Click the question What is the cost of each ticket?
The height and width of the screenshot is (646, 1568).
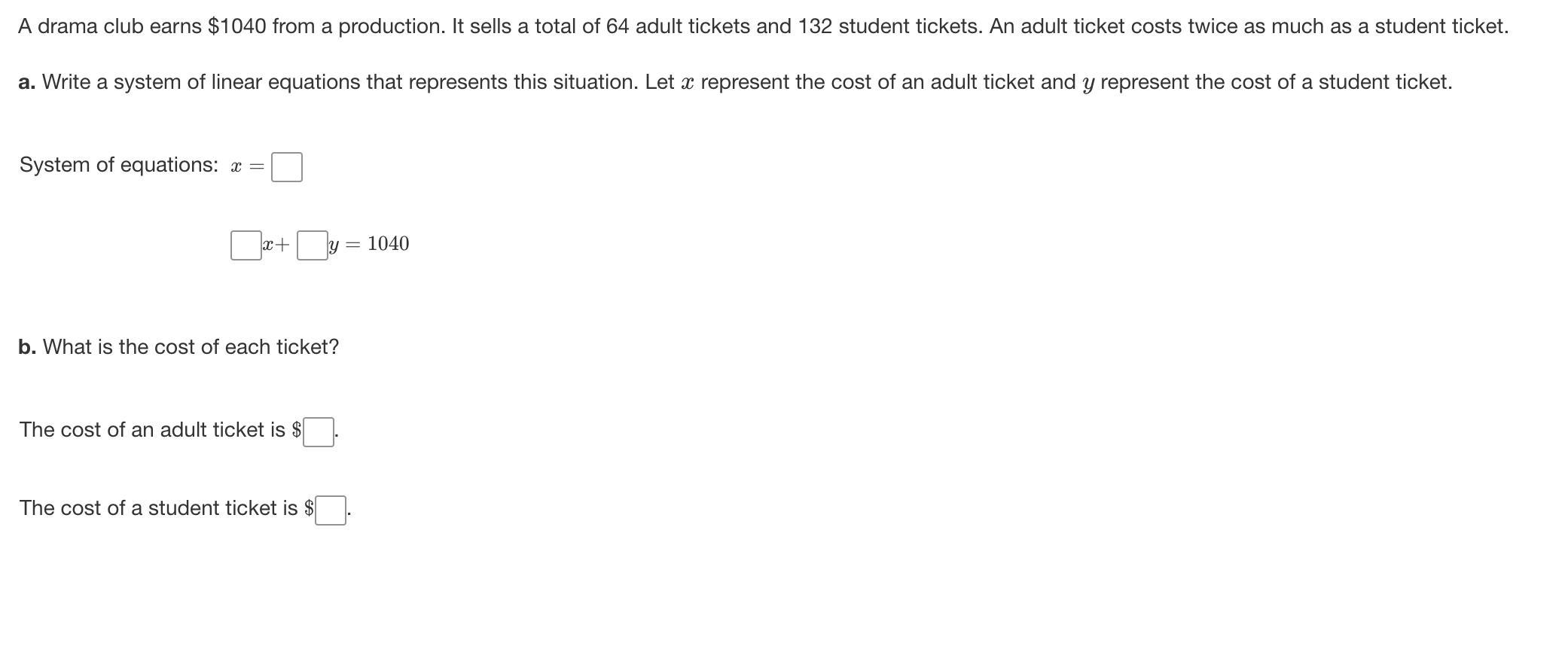191,347
